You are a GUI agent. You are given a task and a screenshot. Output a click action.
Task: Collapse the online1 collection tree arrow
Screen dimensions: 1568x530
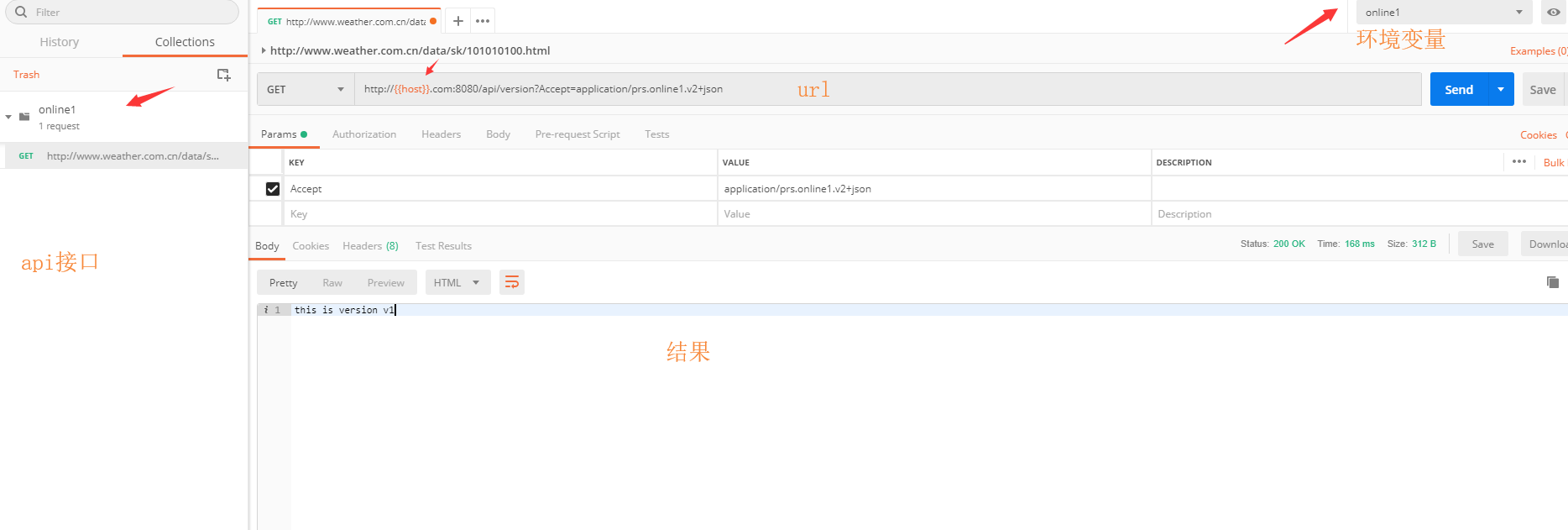tap(8, 117)
